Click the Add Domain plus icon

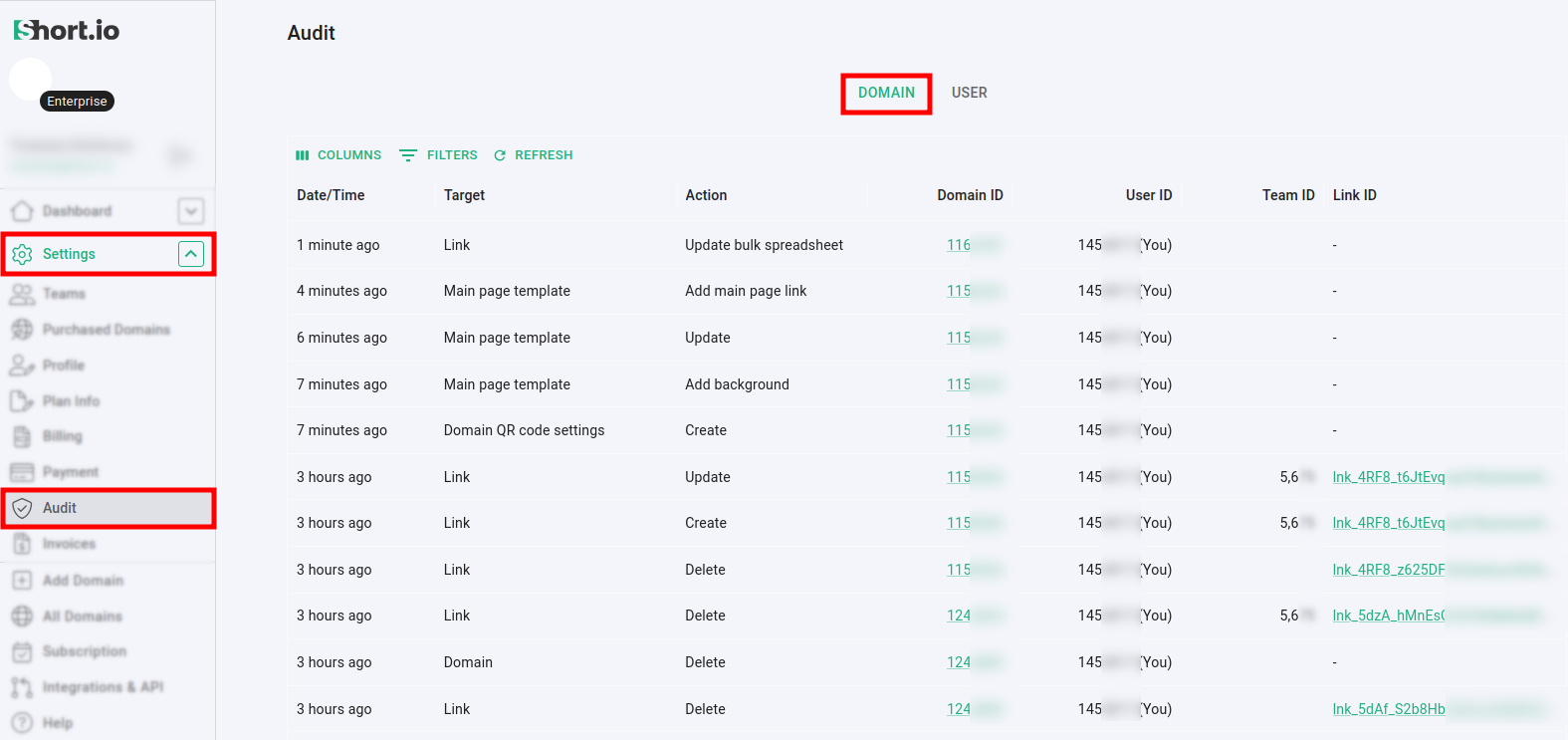[x=22, y=581]
